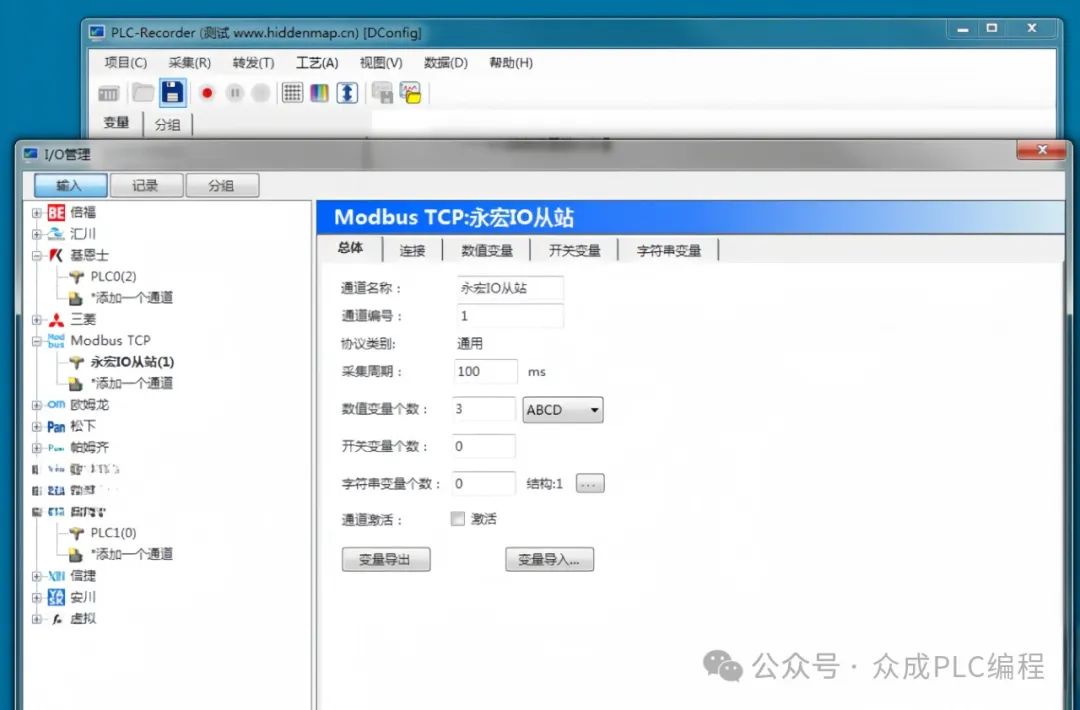Click the 通道编号 input field
This screenshot has height=710, width=1080.
point(510,315)
